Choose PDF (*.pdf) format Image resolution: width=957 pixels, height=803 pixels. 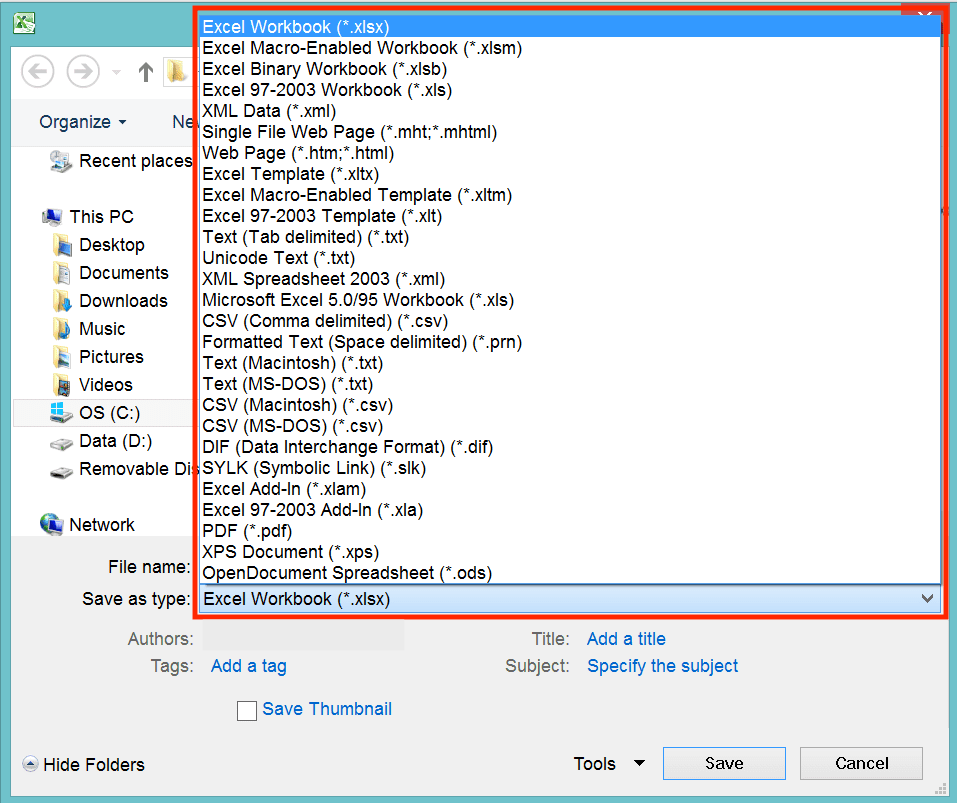(570, 531)
